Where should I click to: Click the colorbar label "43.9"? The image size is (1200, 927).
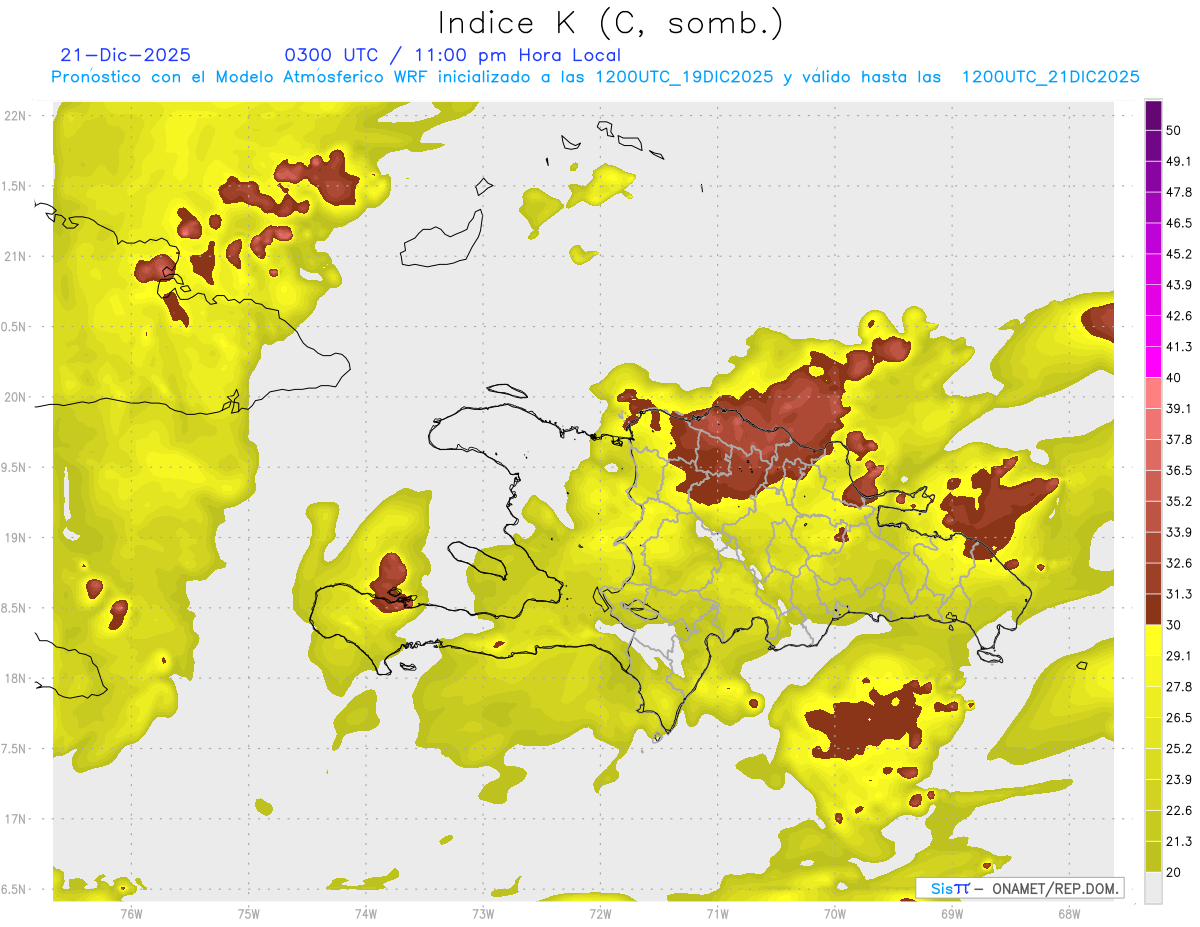tap(1179, 285)
